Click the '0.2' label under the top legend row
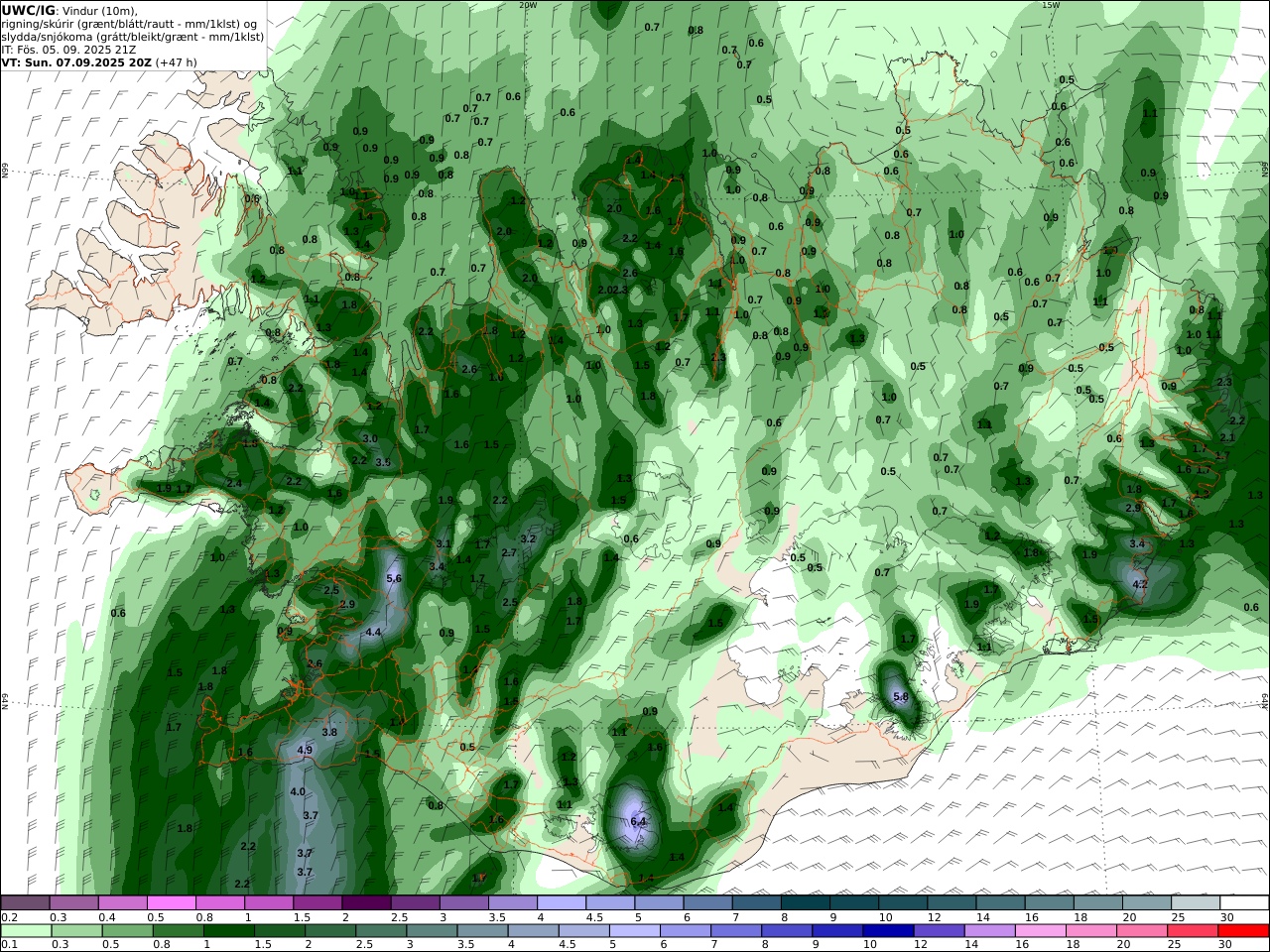 pyautogui.click(x=8, y=917)
